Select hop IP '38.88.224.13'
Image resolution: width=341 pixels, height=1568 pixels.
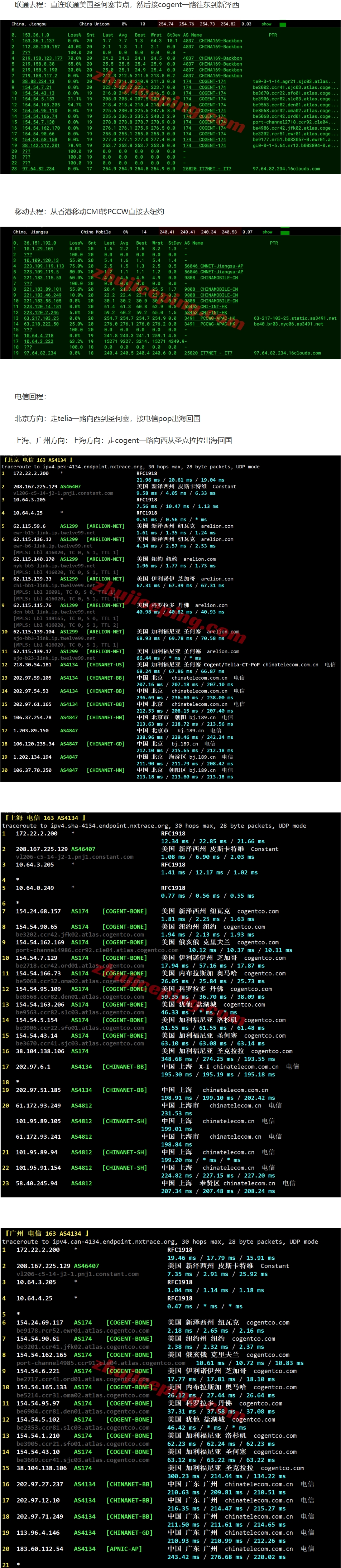38,81
